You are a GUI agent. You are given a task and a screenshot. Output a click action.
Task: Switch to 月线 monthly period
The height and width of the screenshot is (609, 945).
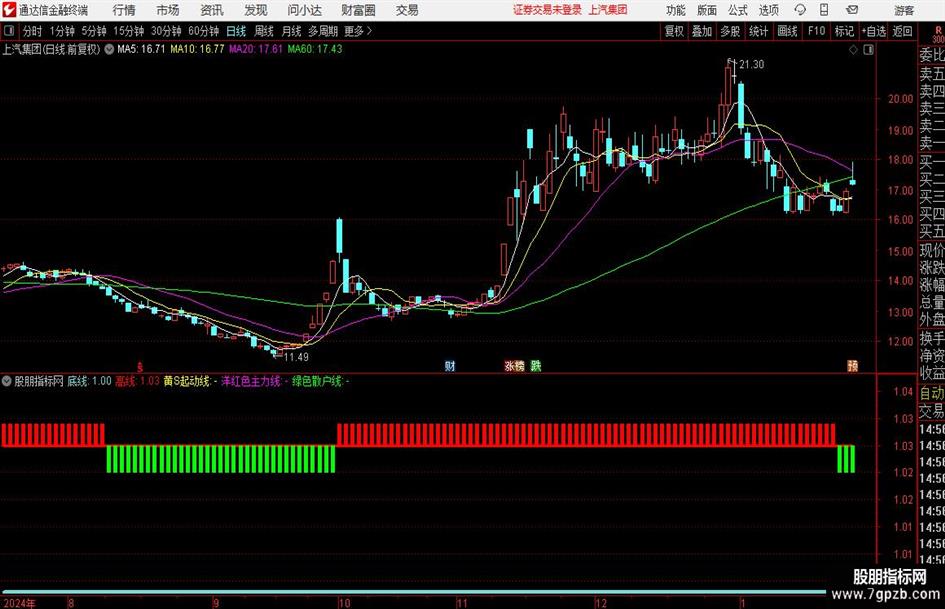click(x=291, y=31)
